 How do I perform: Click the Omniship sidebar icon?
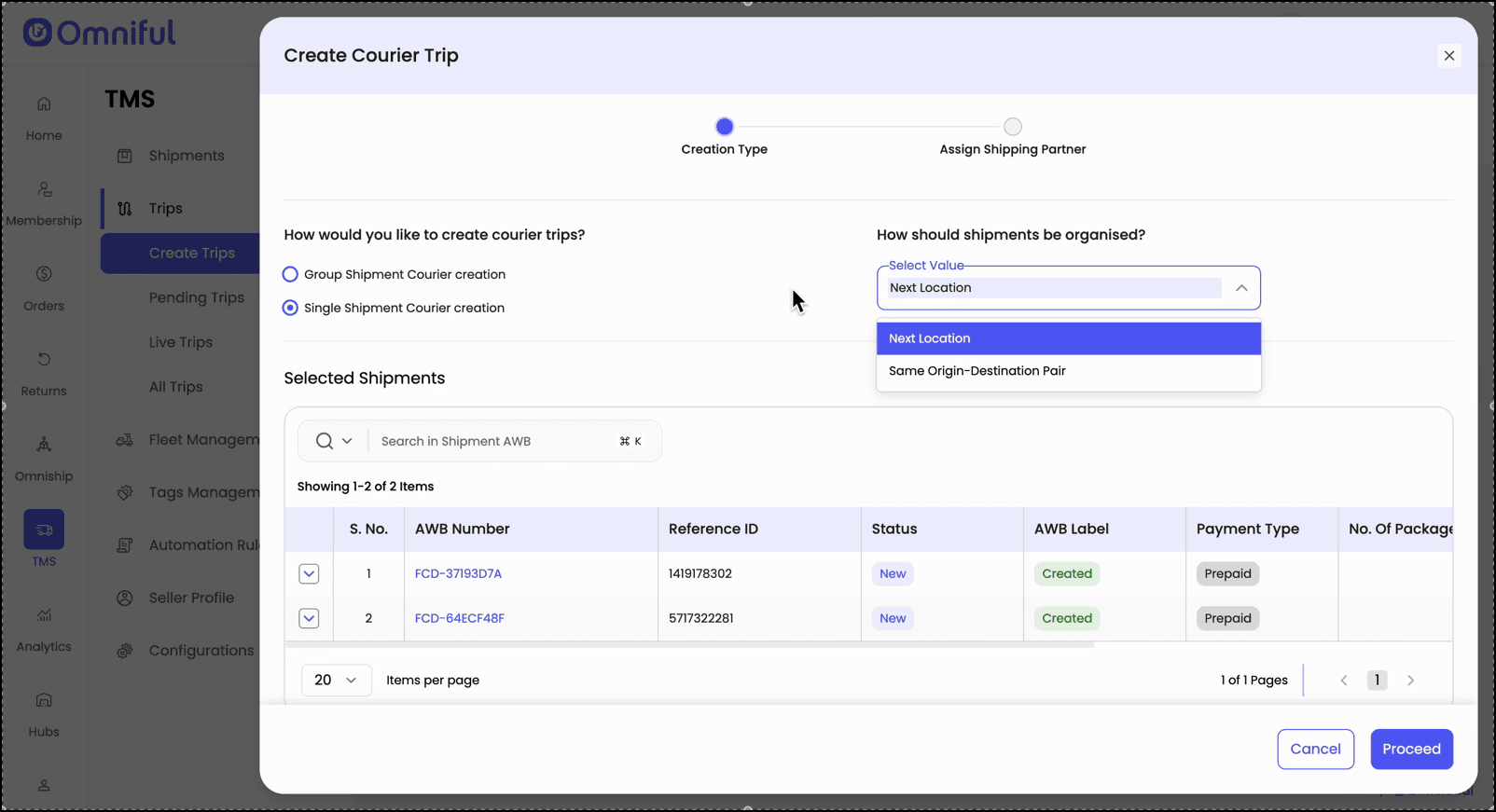44,446
